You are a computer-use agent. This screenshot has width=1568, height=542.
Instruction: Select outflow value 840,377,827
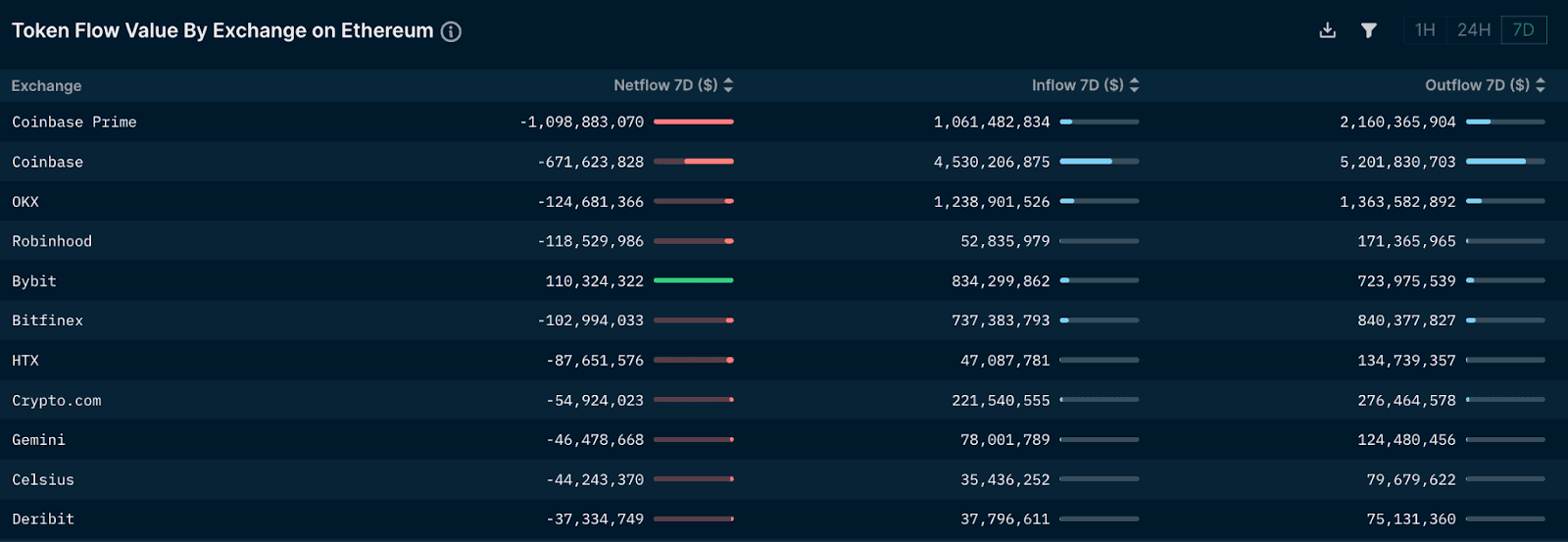pyautogui.click(x=1406, y=320)
